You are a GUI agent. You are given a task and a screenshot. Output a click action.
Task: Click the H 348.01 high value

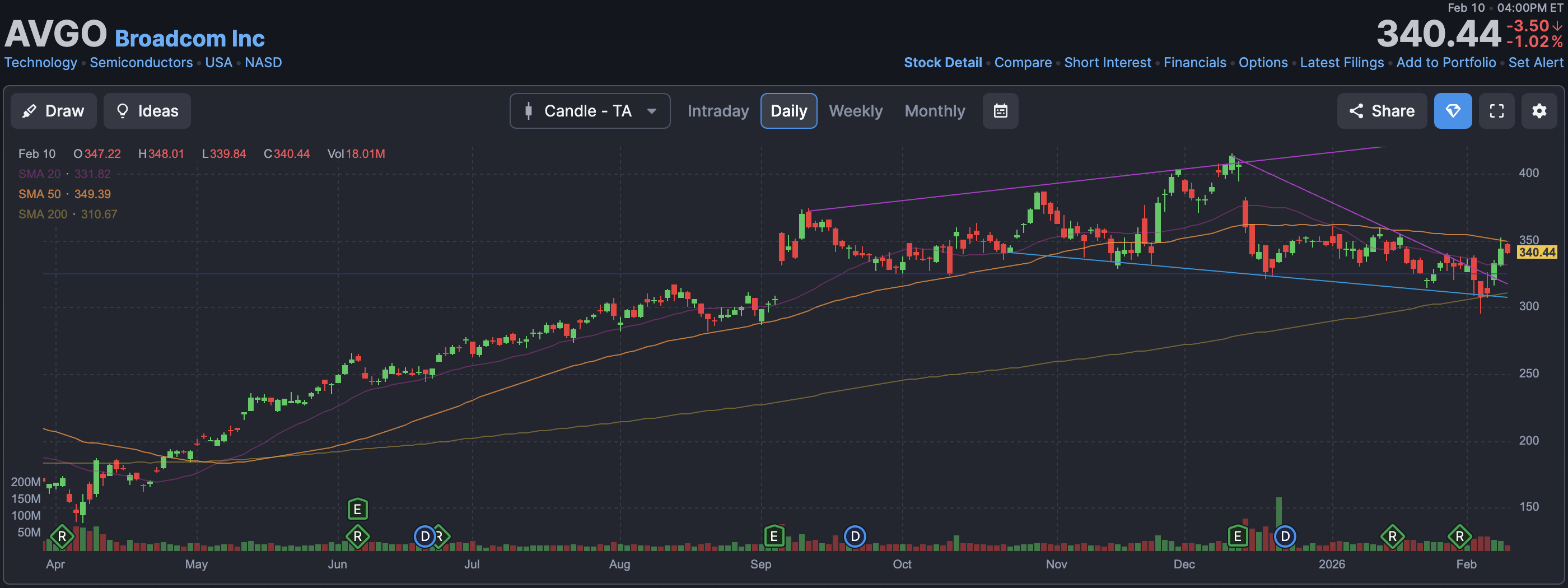161,154
